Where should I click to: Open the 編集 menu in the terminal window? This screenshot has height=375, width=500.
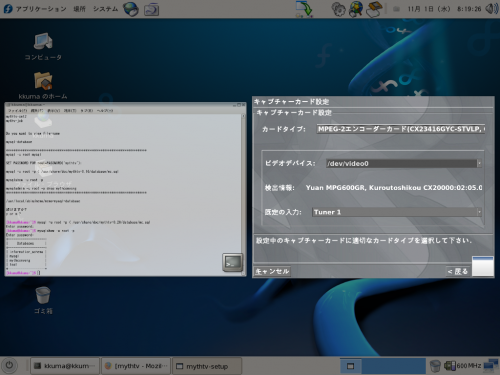click(x=37, y=110)
